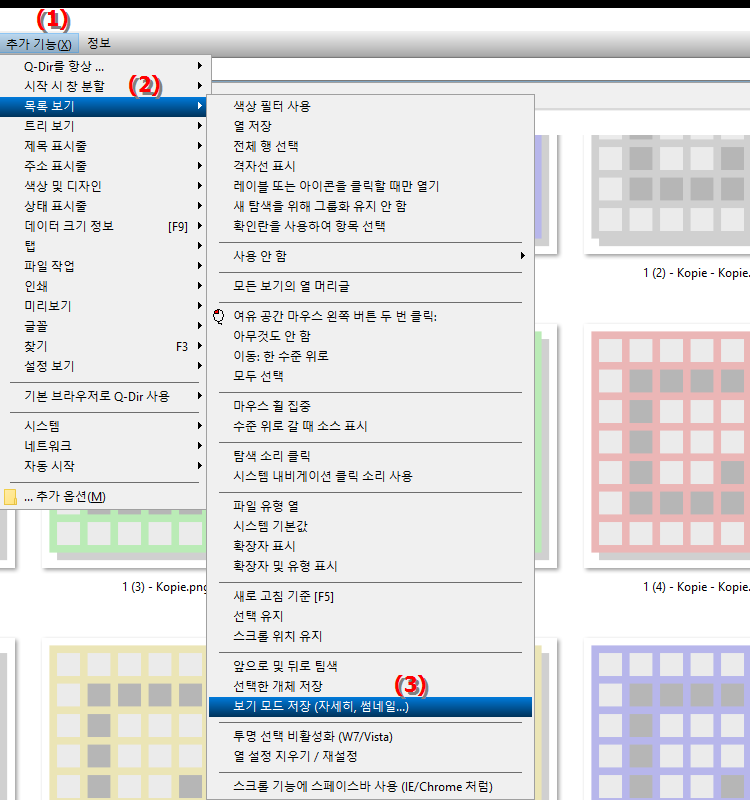Toggle 색상 필터 사용 option
750x800 pixels.
370,106
